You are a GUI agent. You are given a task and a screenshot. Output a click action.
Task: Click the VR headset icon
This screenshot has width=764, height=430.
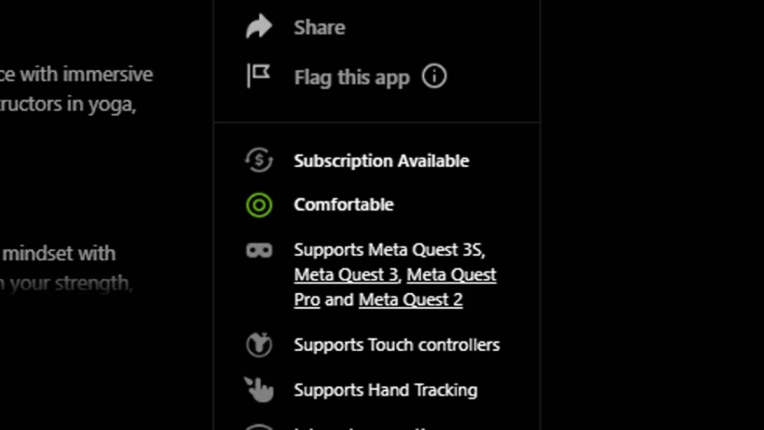pyautogui.click(x=259, y=250)
